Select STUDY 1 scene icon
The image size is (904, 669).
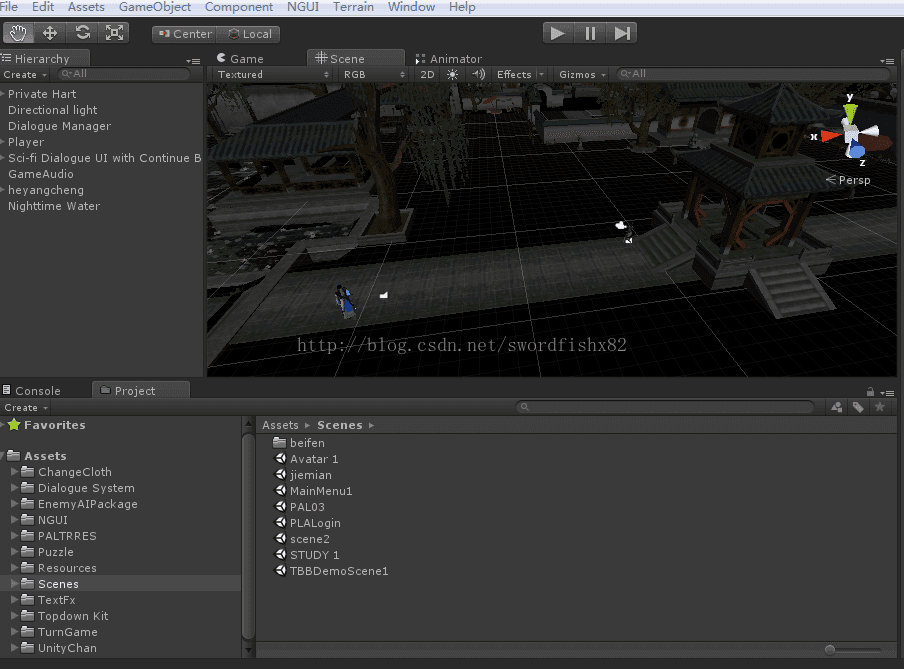coord(280,555)
